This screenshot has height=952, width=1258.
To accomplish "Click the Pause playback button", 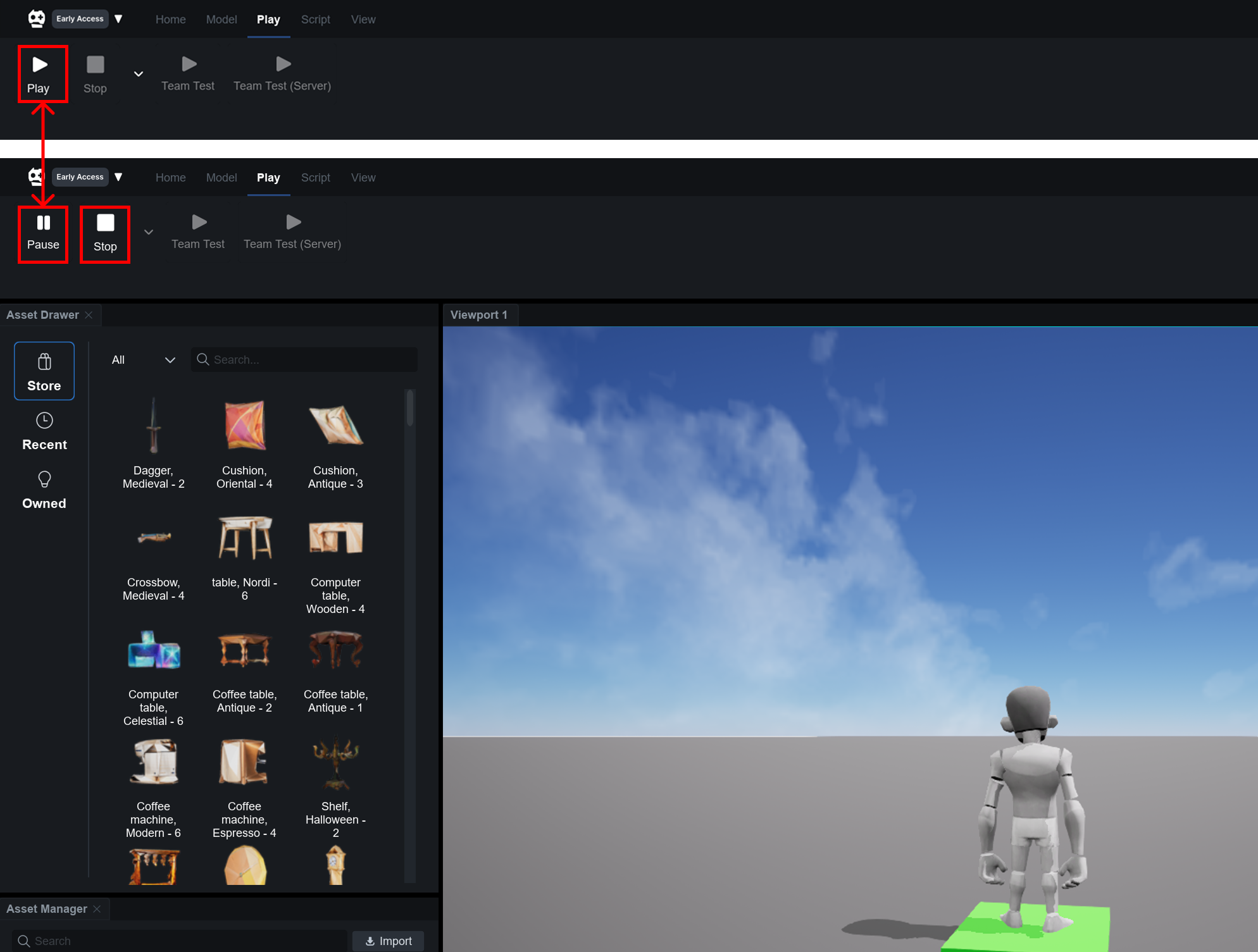I will [x=42, y=233].
